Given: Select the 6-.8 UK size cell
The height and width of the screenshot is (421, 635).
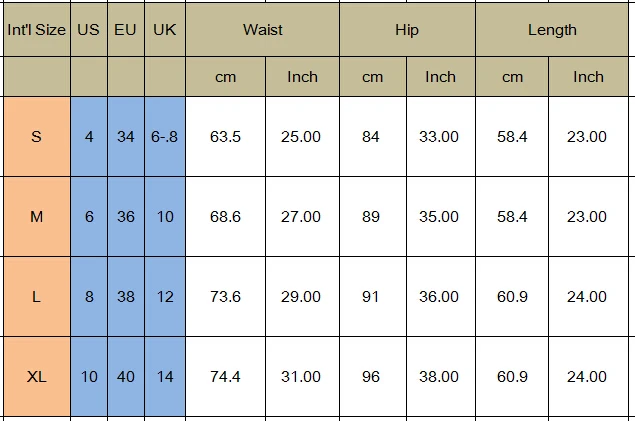Looking at the screenshot, I should click(x=165, y=137).
